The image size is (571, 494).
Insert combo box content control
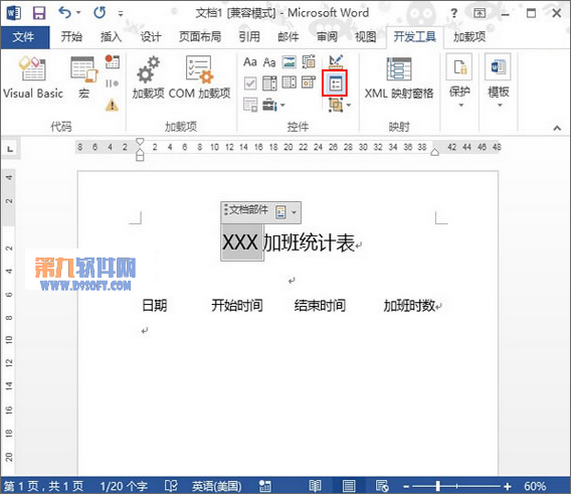[269, 83]
